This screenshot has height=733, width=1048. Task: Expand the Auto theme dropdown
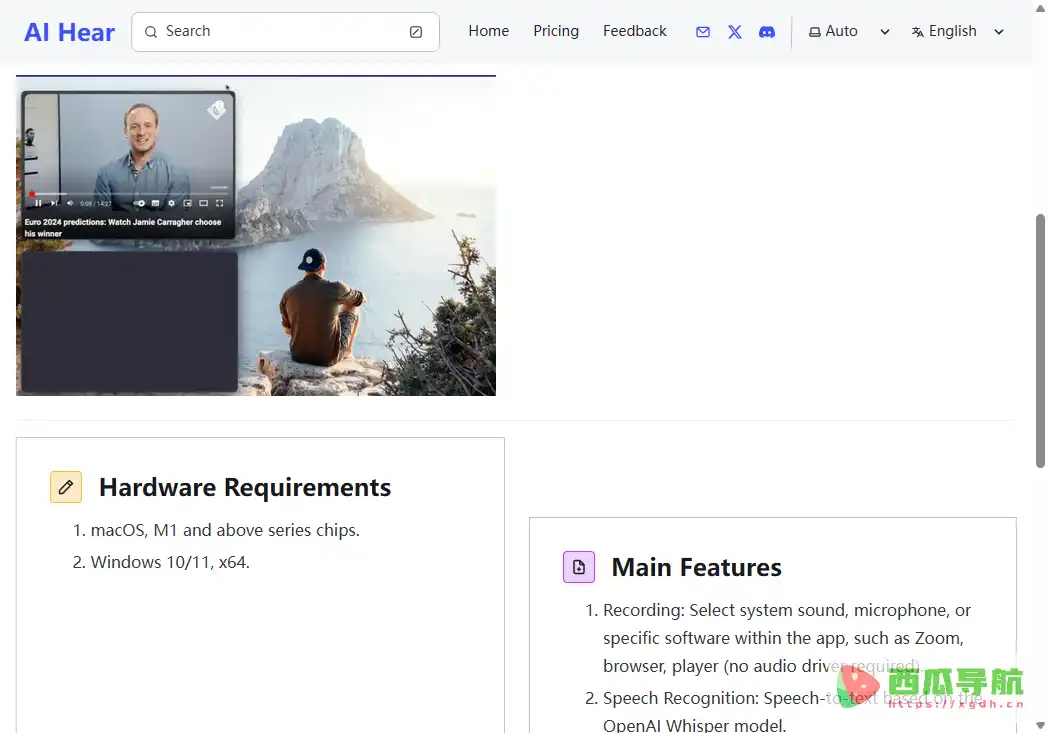pyautogui.click(x=849, y=31)
